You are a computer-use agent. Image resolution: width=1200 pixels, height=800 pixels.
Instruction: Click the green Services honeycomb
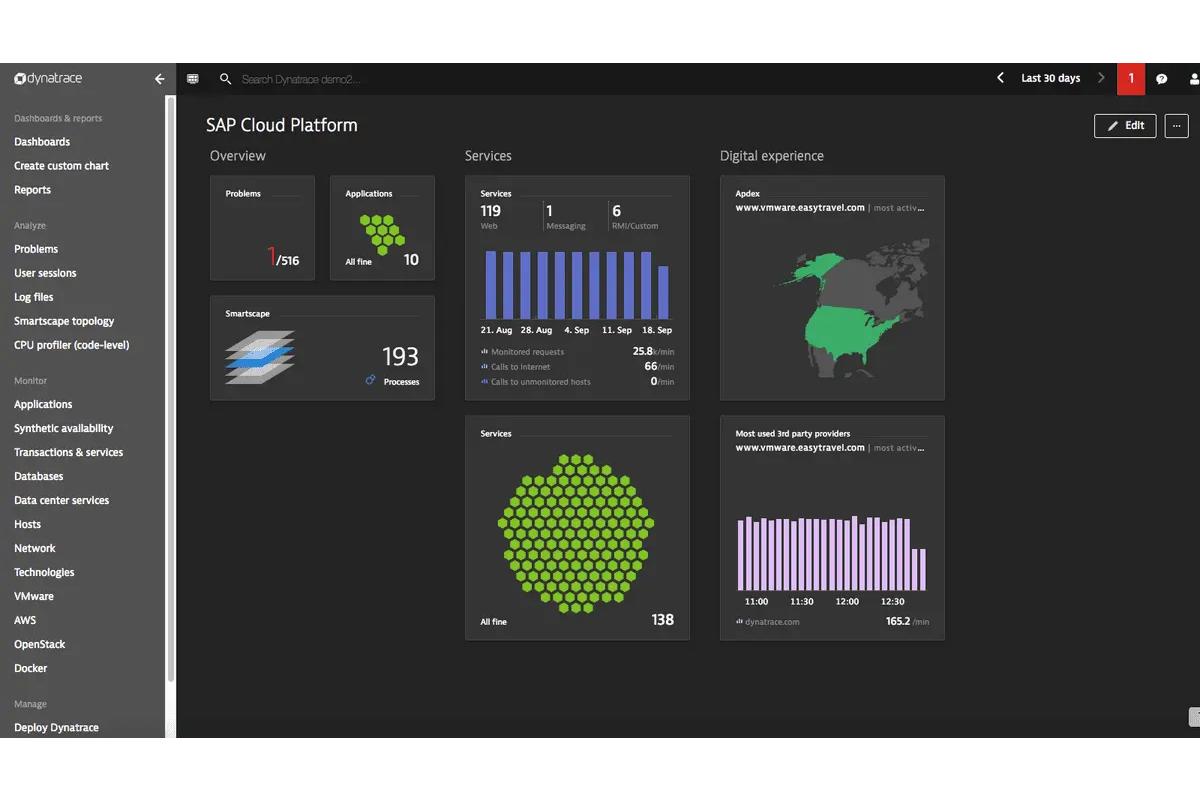pyautogui.click(x=577, y=533)
